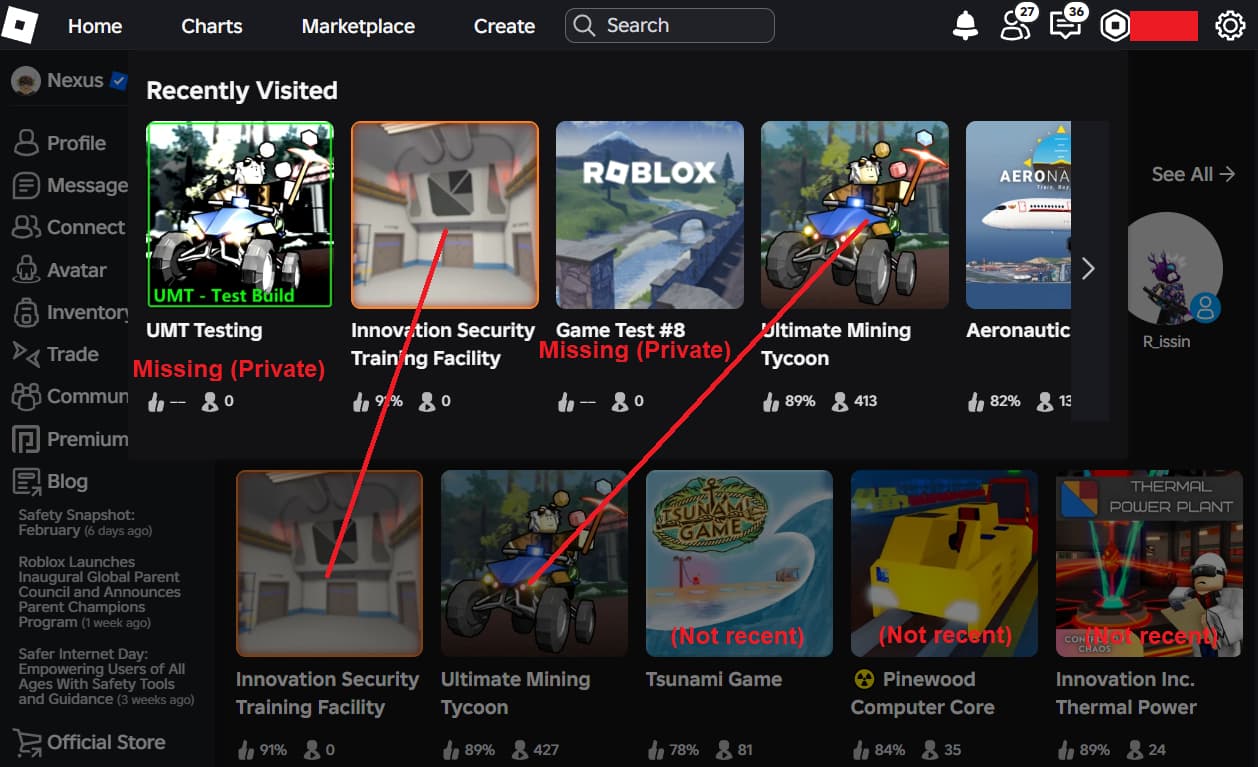Click the R_issin name label

(x=1166, y=341)
